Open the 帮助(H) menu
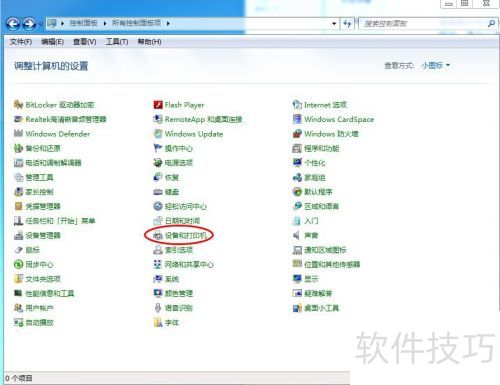 (x=149, y=42)
